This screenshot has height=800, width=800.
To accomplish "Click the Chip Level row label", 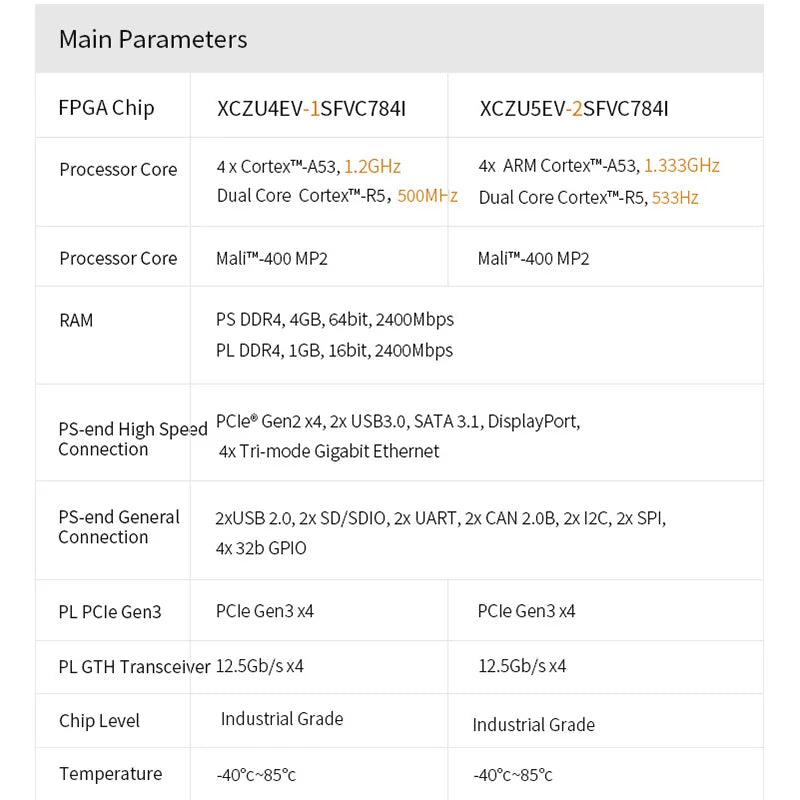I will click(99, 721).
